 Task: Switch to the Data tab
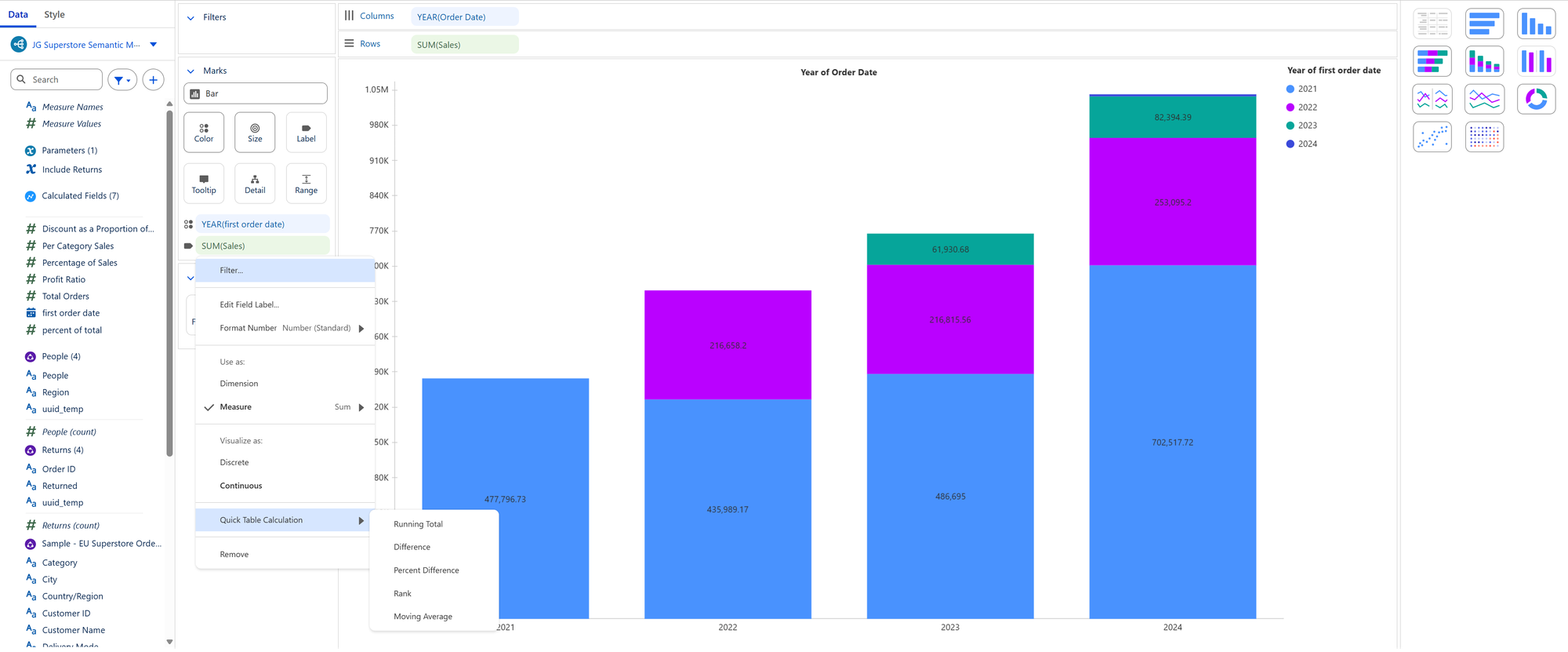18,14
